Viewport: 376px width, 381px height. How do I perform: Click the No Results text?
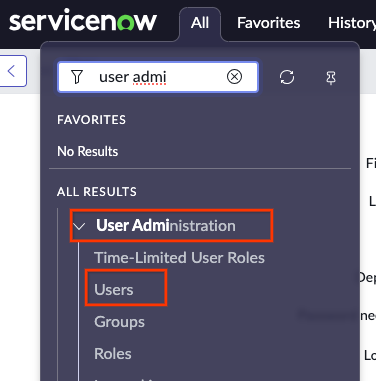(88, 151)
